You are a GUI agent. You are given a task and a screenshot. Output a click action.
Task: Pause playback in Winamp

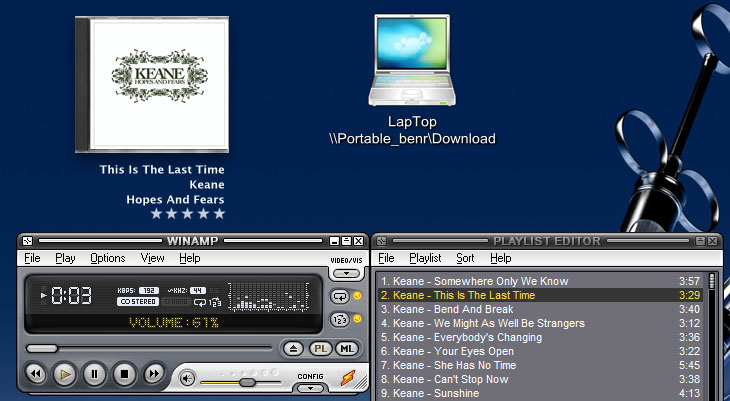coord(95,374)
